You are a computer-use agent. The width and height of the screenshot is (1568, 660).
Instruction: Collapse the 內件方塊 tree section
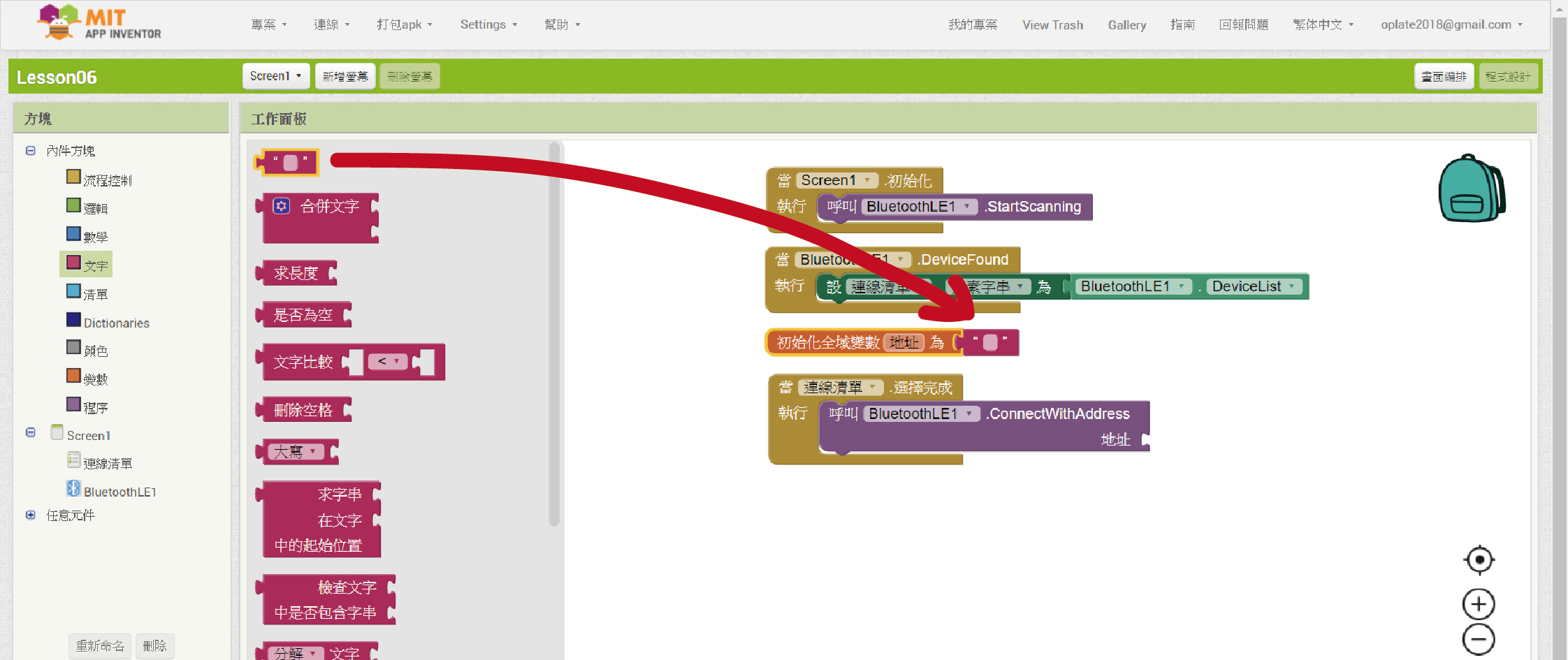[31, 151]
